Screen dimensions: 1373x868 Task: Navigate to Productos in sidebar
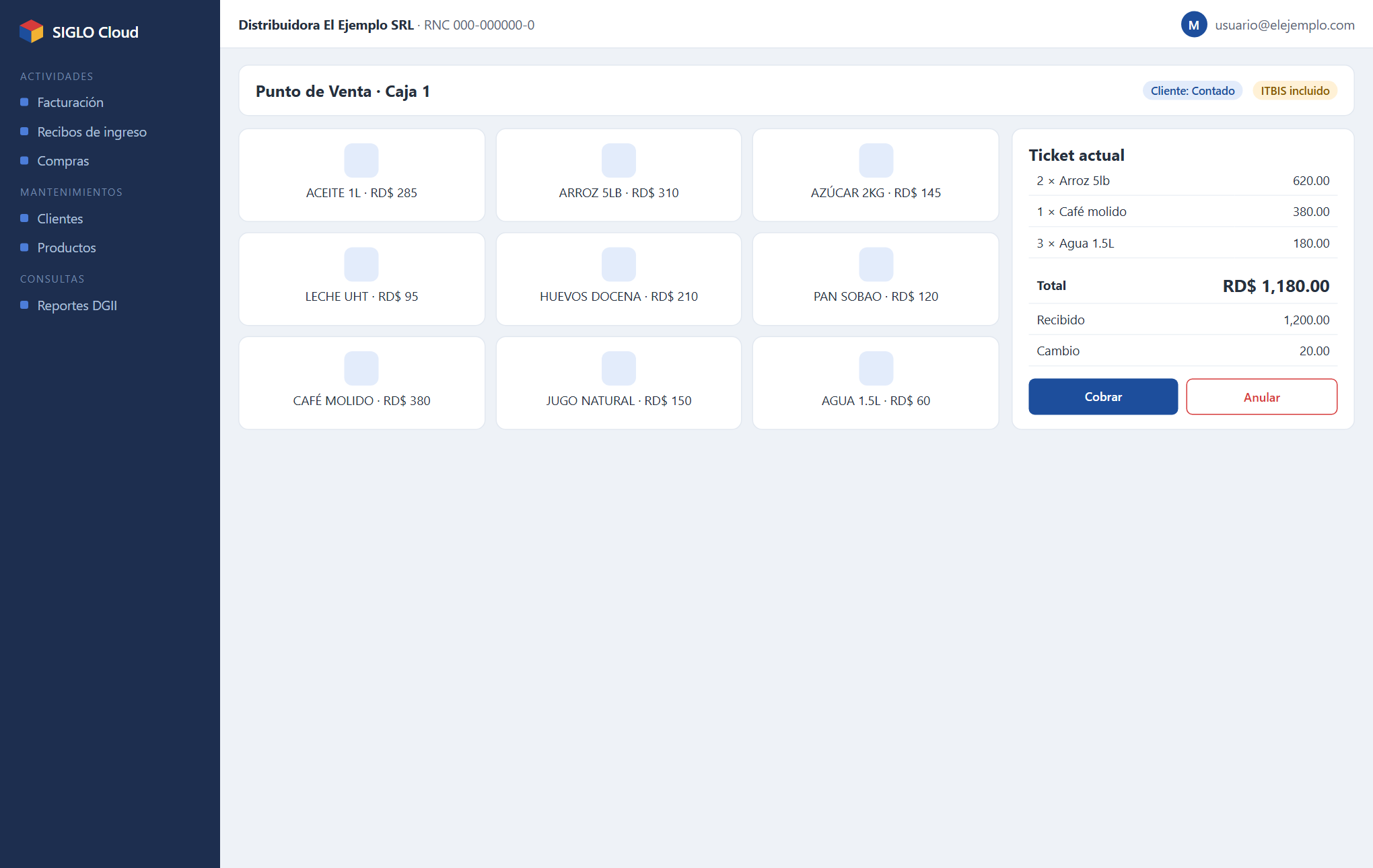pyautogui.click(x=66, y=248)
